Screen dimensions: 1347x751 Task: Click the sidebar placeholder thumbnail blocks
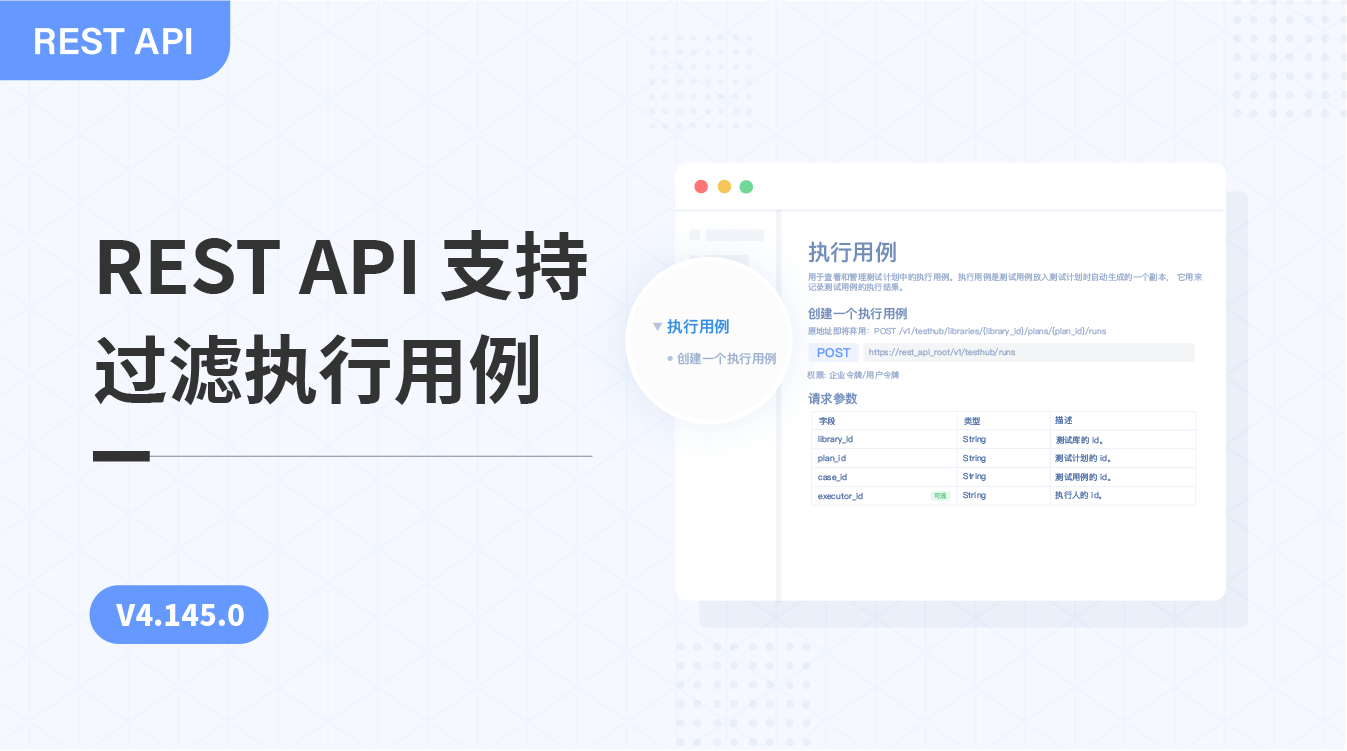tap(725, 235)
